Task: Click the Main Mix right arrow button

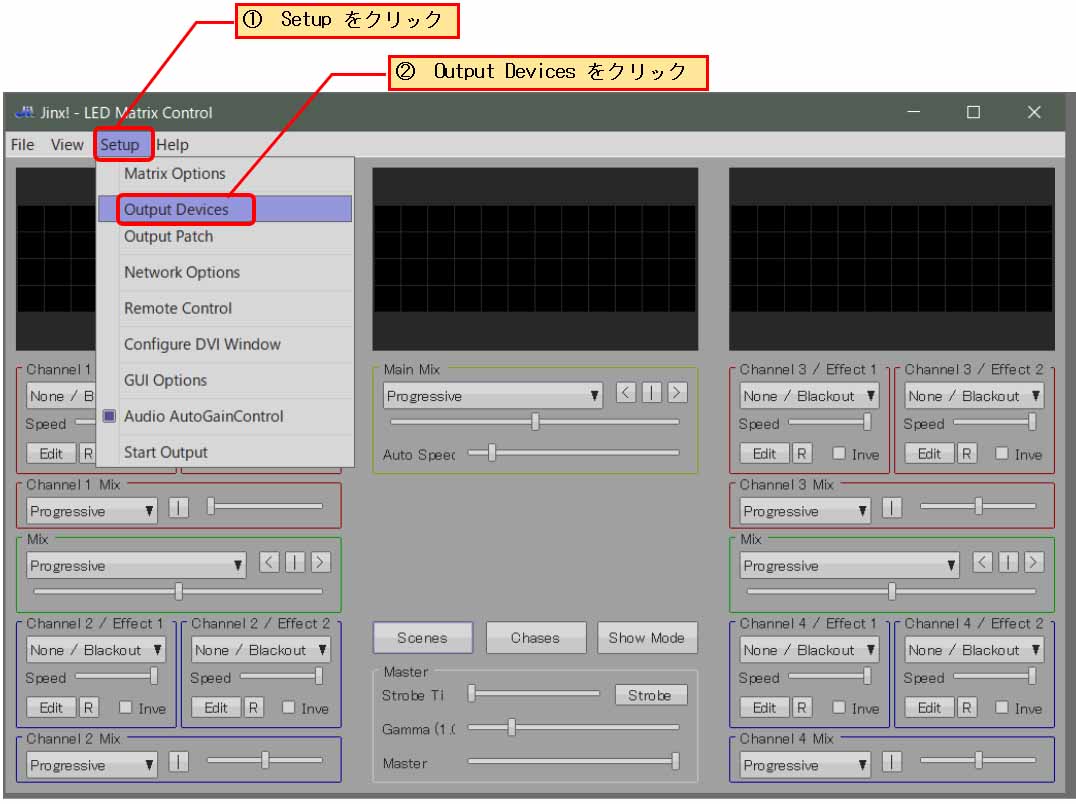Action: pyautogui.click(x=677, y=393)
